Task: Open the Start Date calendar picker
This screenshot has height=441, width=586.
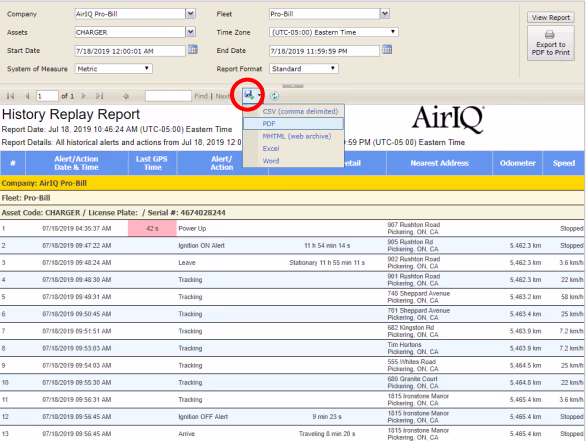Action: 192,49
